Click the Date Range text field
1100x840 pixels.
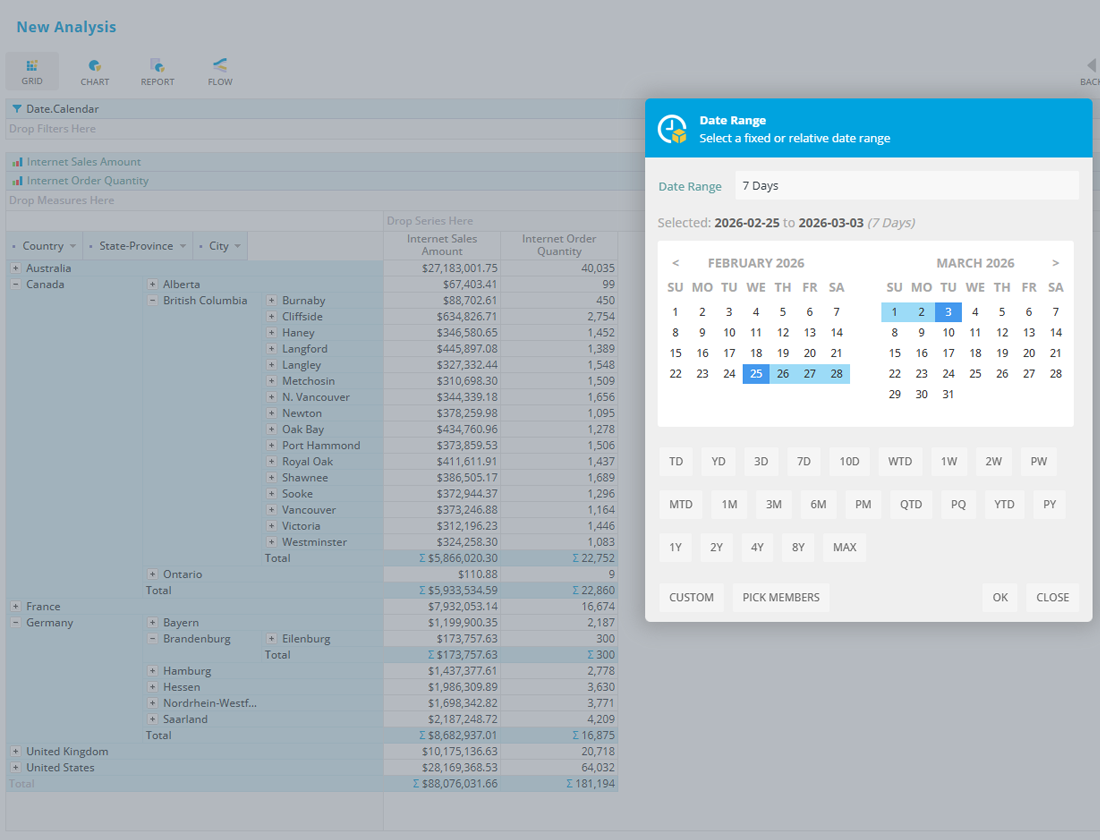[x=906, y=186]
